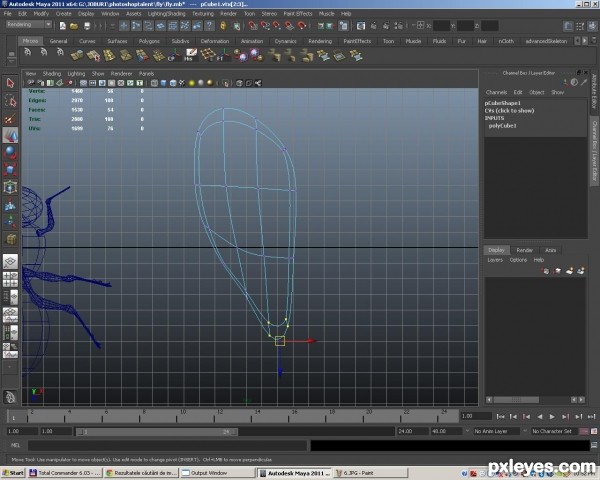This screenshot has width=600, height=480.
Task: Toggle snap to curves magnet
Action: (x=265, y=26)
